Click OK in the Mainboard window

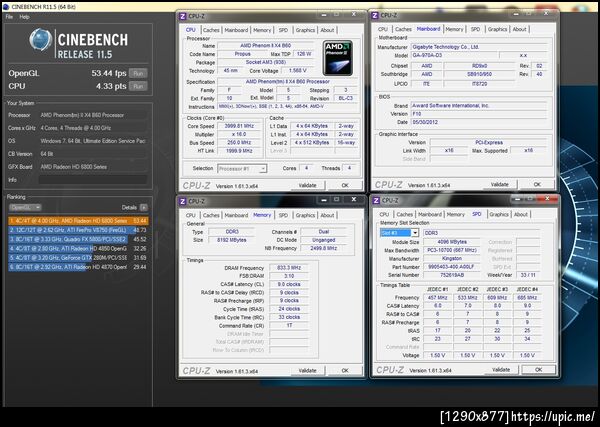(537, 184)
